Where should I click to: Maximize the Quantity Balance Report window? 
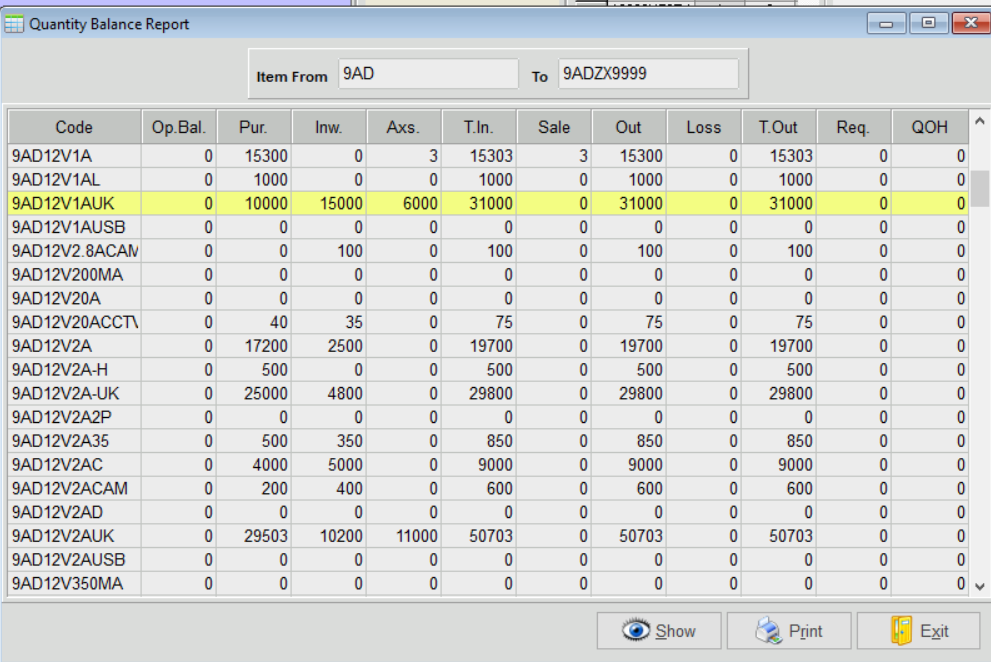929,23
